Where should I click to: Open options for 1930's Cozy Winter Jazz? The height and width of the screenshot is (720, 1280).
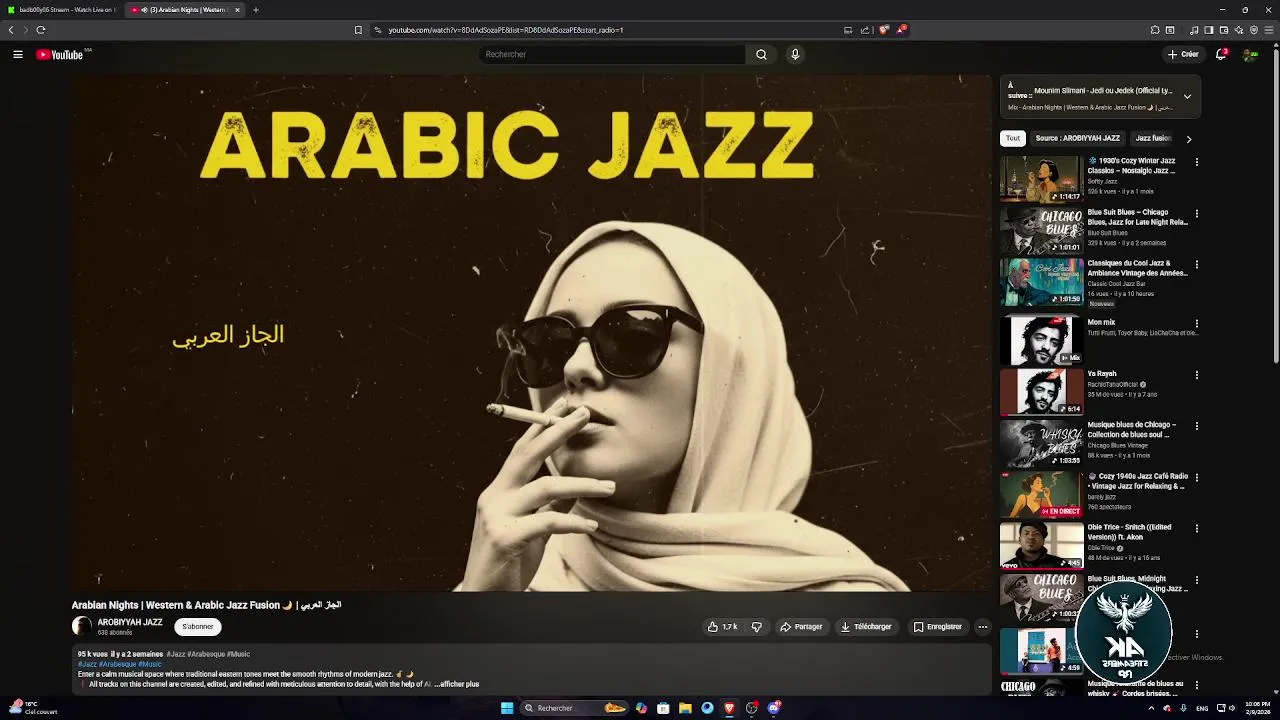tap(1196, 162)
